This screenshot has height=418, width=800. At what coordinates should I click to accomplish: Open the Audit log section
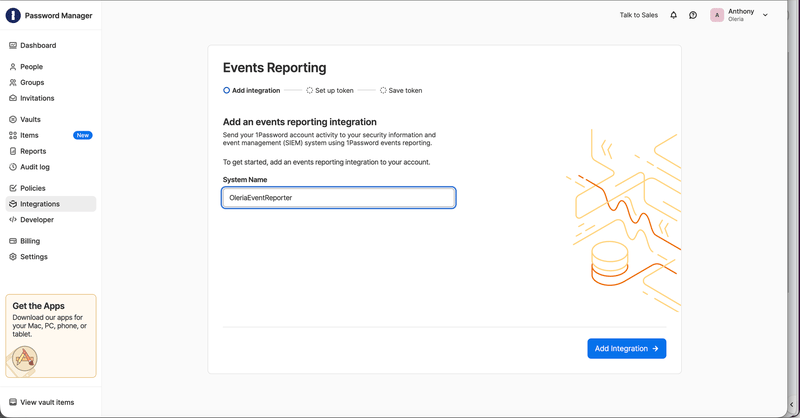[35, 167]
